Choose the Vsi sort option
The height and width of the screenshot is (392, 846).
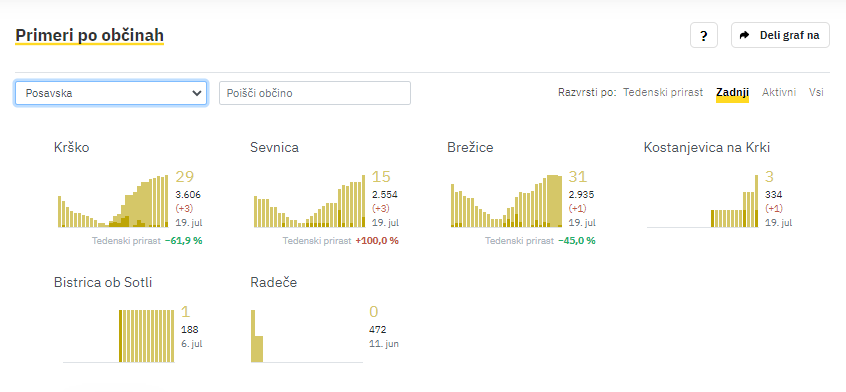pos(816,93)
